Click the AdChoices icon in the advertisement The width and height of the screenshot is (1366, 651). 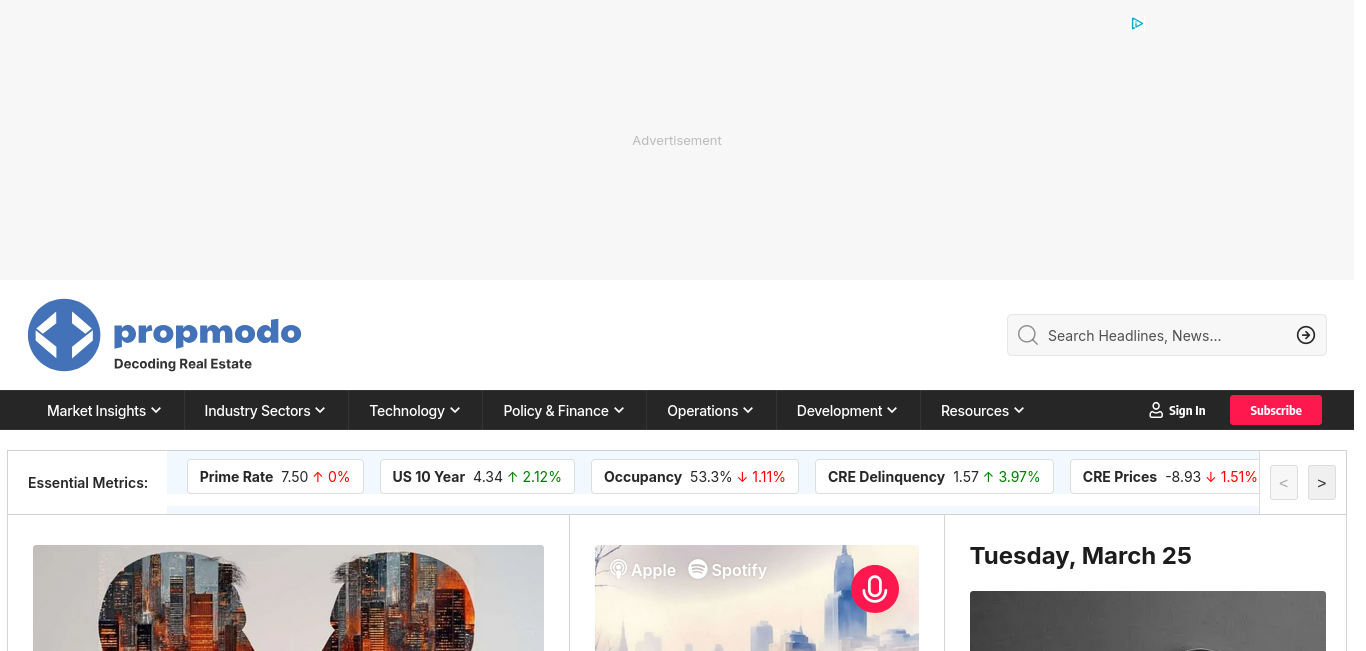coord(1137,24)
